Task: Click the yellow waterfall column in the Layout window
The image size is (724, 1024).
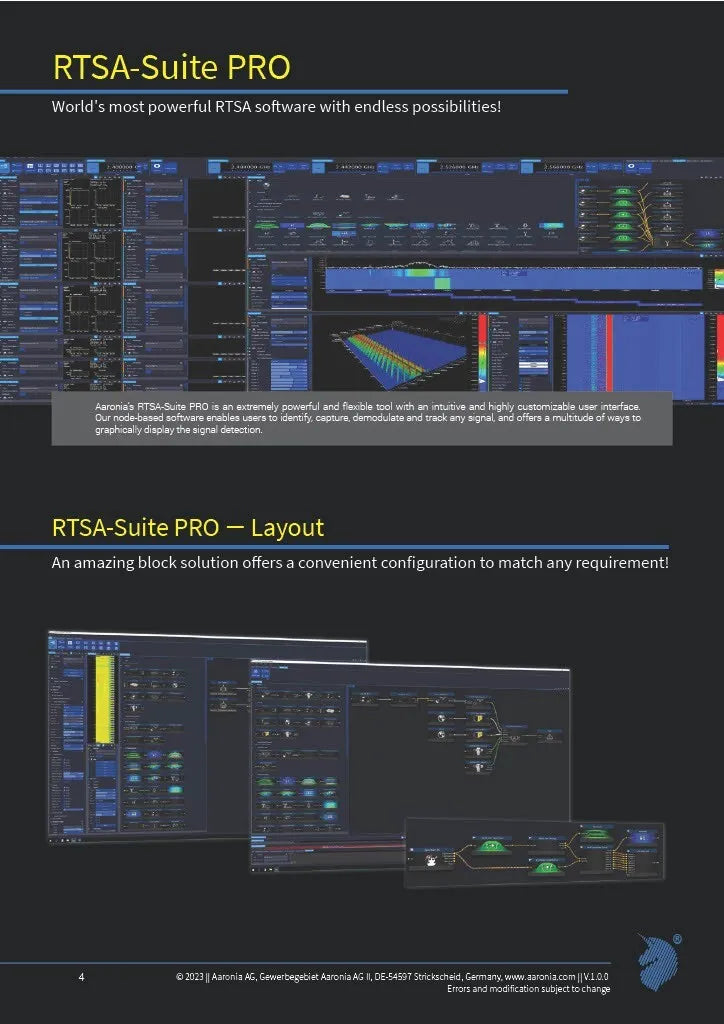Action: tap(104, 699)
